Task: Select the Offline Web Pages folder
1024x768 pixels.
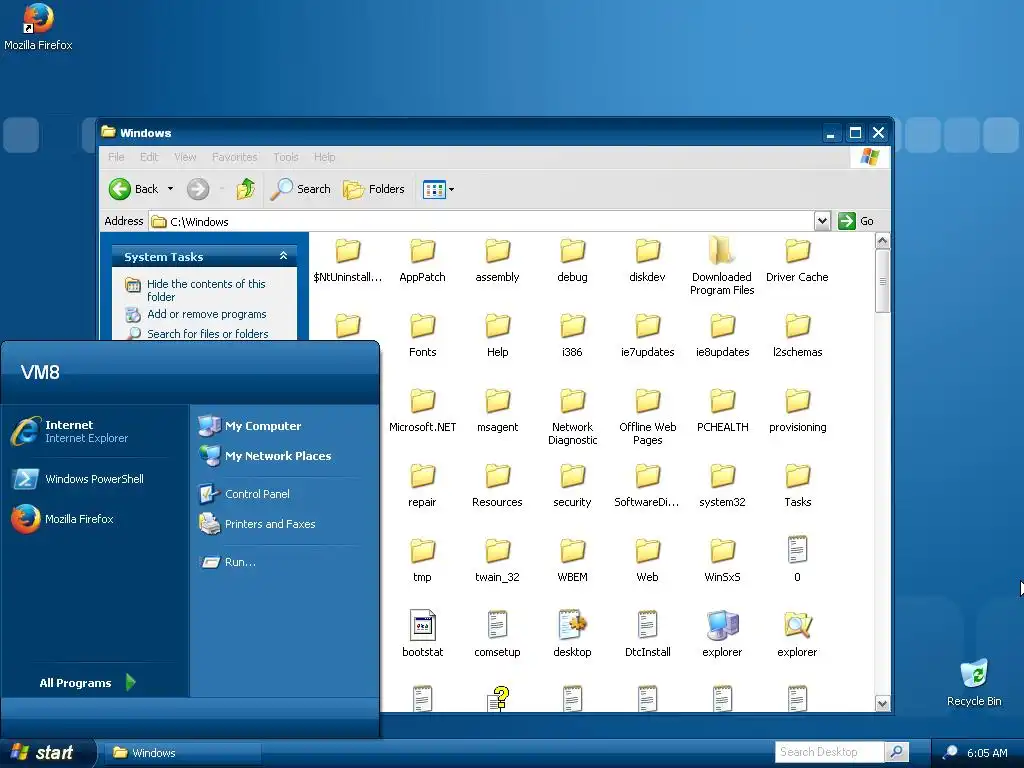Action: [648, 417]
